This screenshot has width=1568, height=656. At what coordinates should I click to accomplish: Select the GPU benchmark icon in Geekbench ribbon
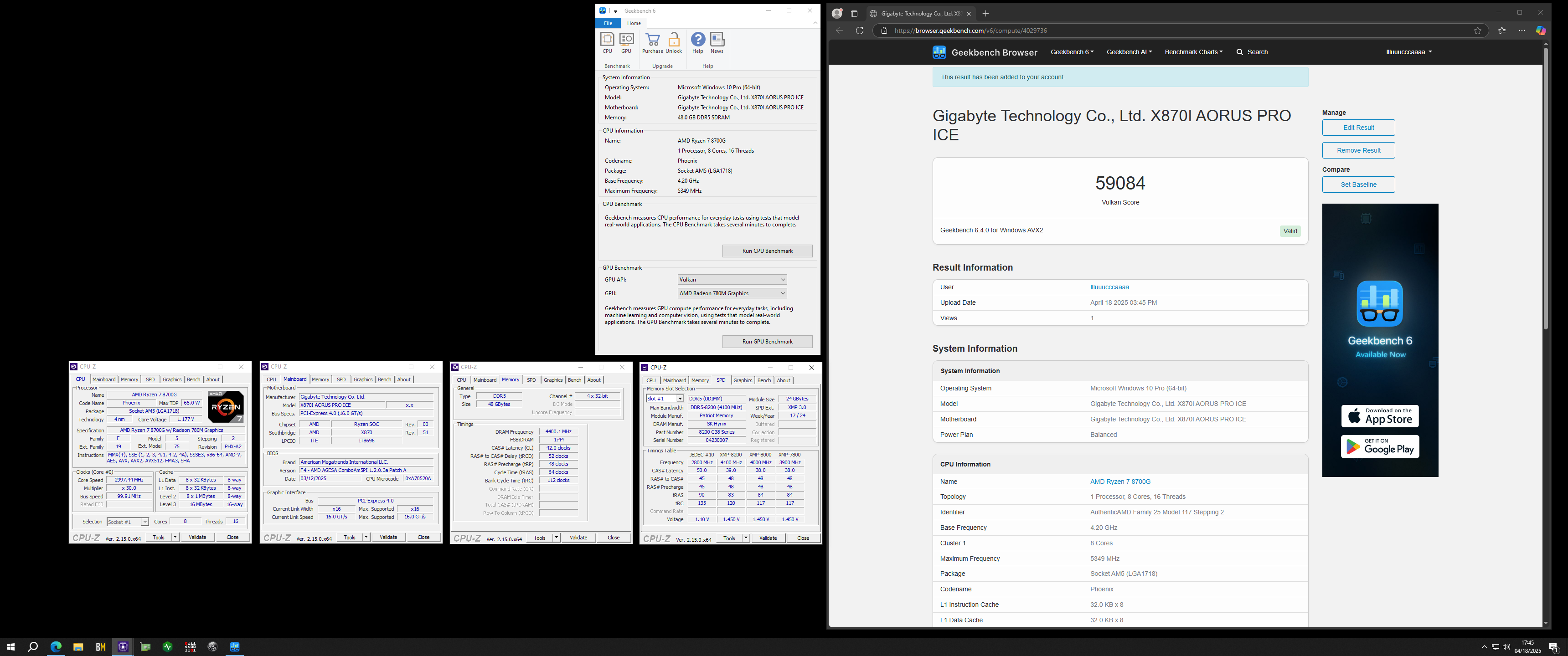point(626,43)
